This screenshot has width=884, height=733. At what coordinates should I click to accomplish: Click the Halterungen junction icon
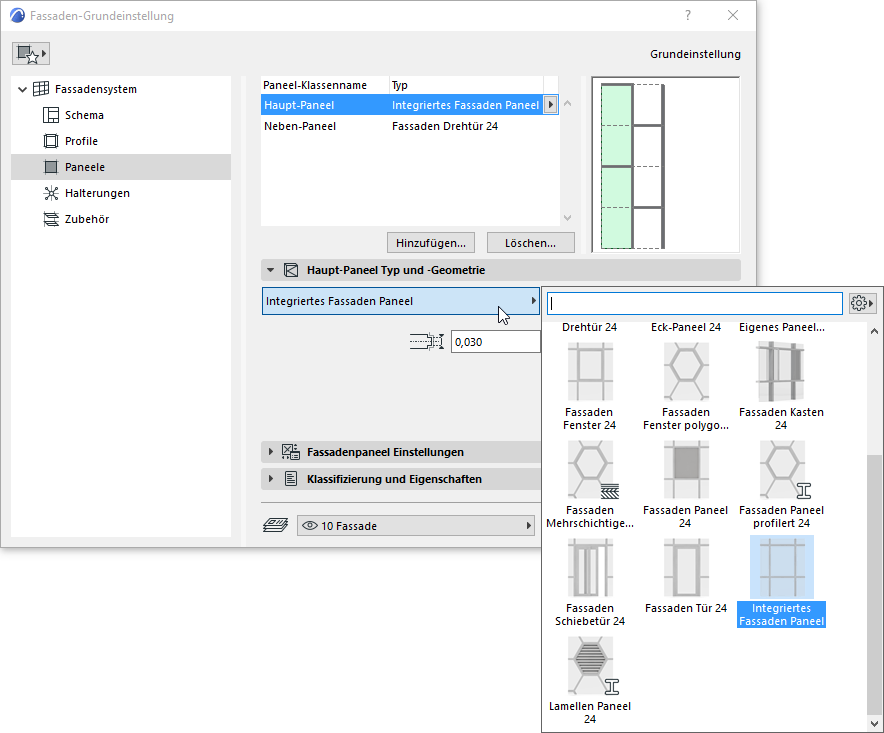(51, 193)
